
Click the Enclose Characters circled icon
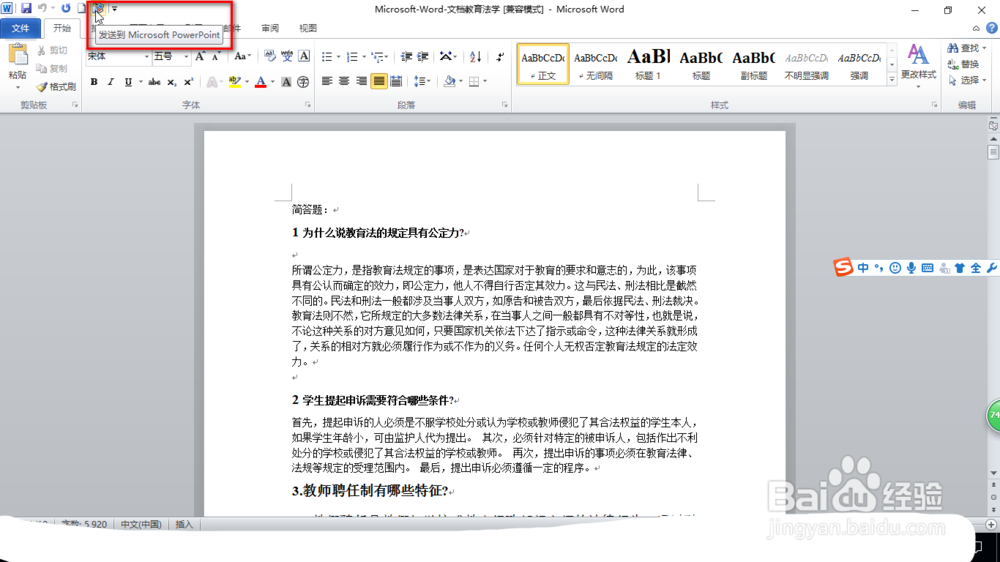point(304,82)
